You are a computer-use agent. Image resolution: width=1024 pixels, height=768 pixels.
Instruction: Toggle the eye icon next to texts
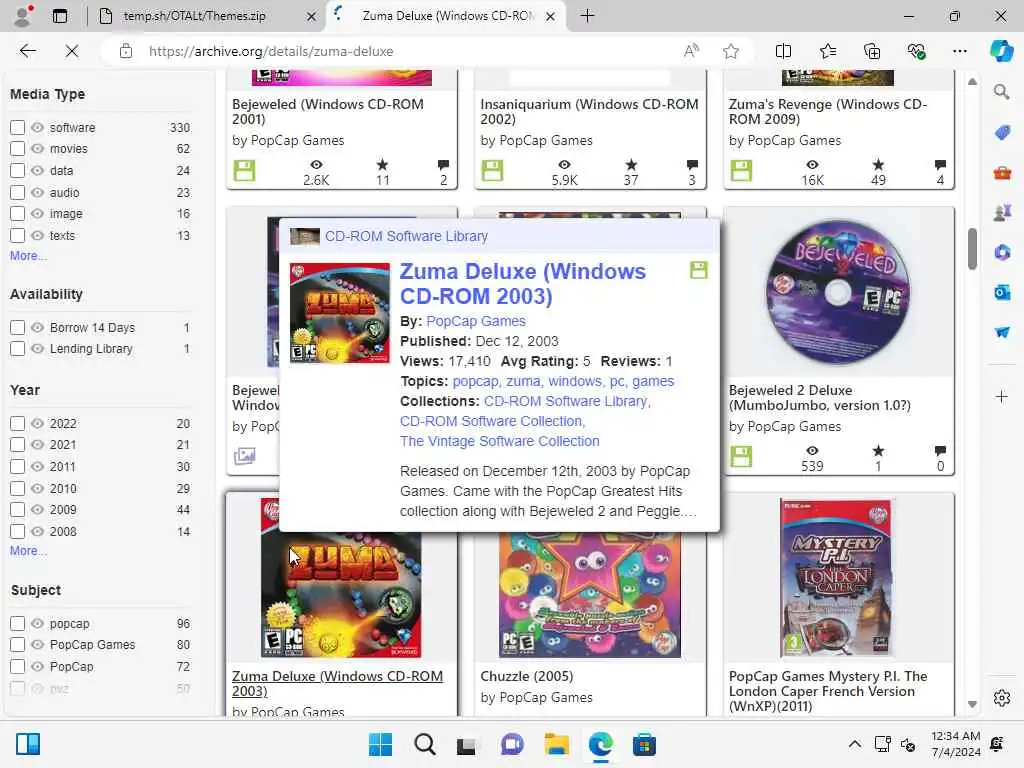38,235
